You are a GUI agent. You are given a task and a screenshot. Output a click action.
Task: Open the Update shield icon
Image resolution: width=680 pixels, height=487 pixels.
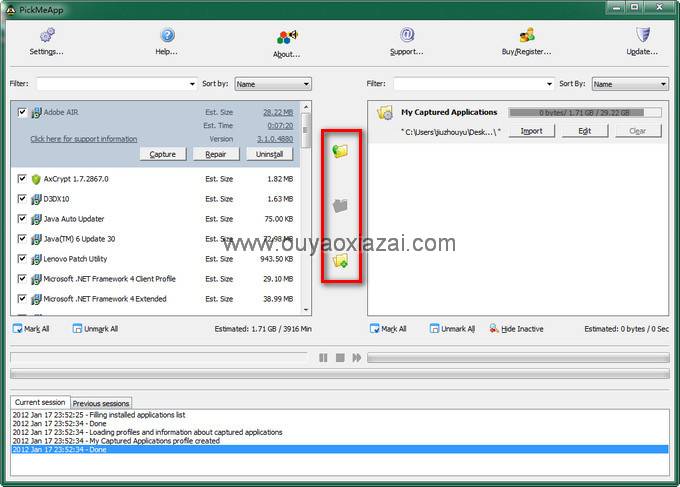[x=643, y=34]
